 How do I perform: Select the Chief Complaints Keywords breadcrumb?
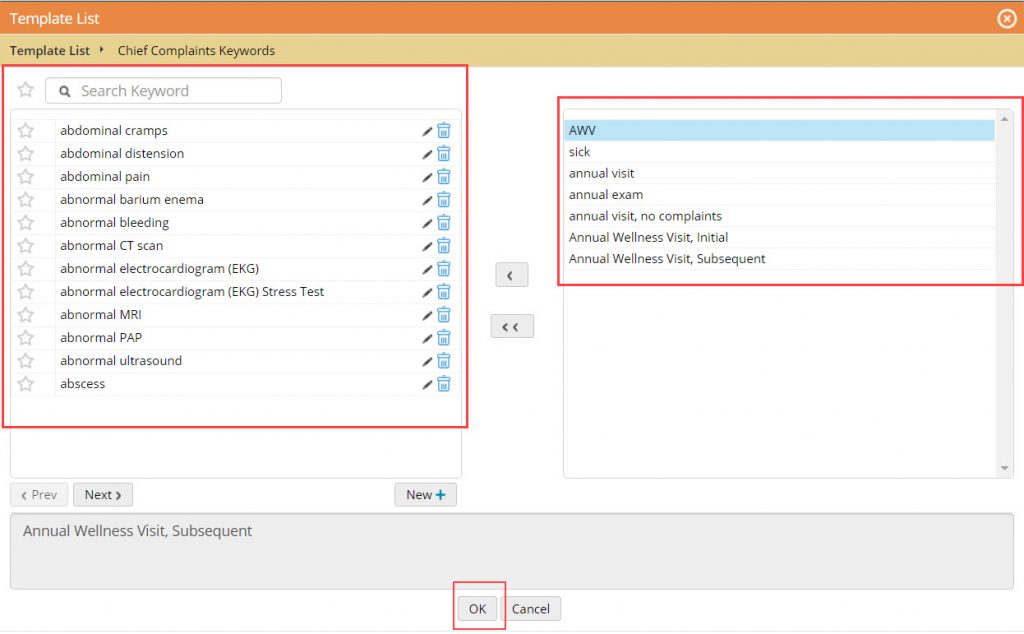click(196, 50)
